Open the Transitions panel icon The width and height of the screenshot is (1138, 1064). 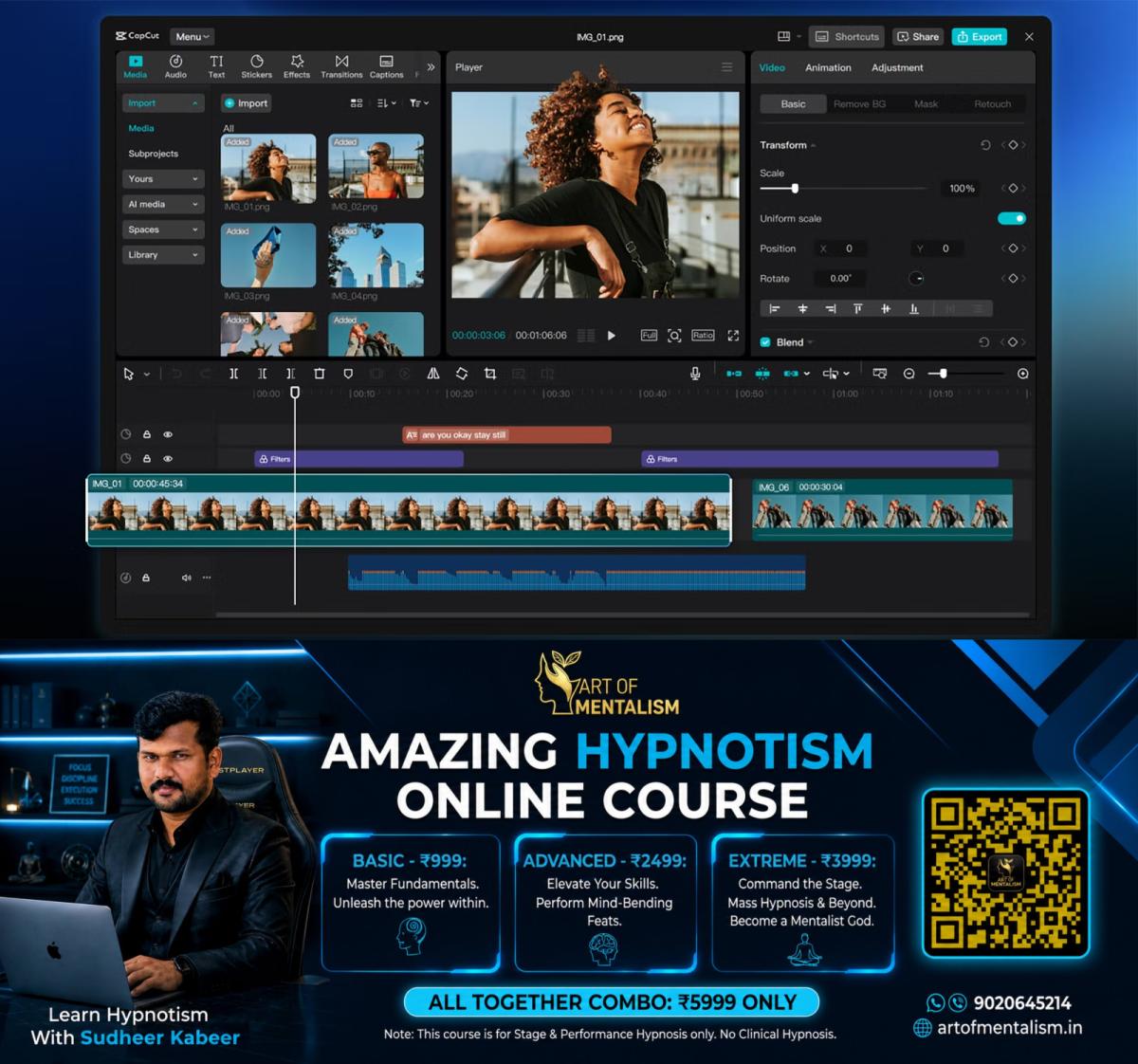pos(341,65)
